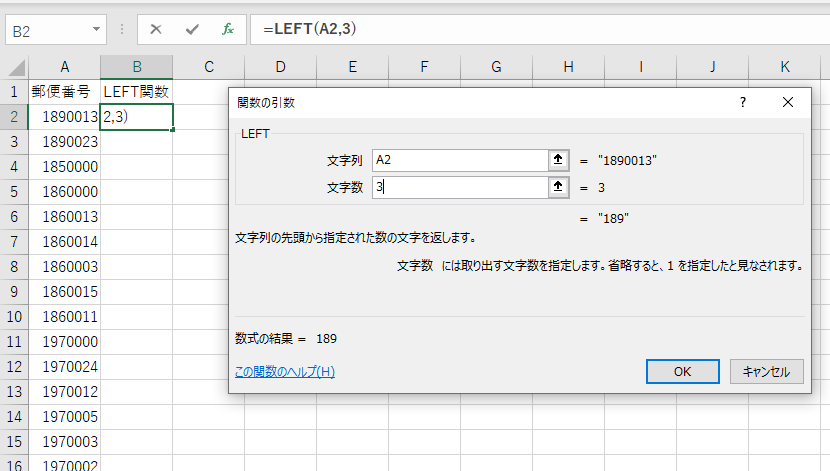830x471 pixels.
Task: Click 数式の結果 = 189 text
Action: pos(286,339)
